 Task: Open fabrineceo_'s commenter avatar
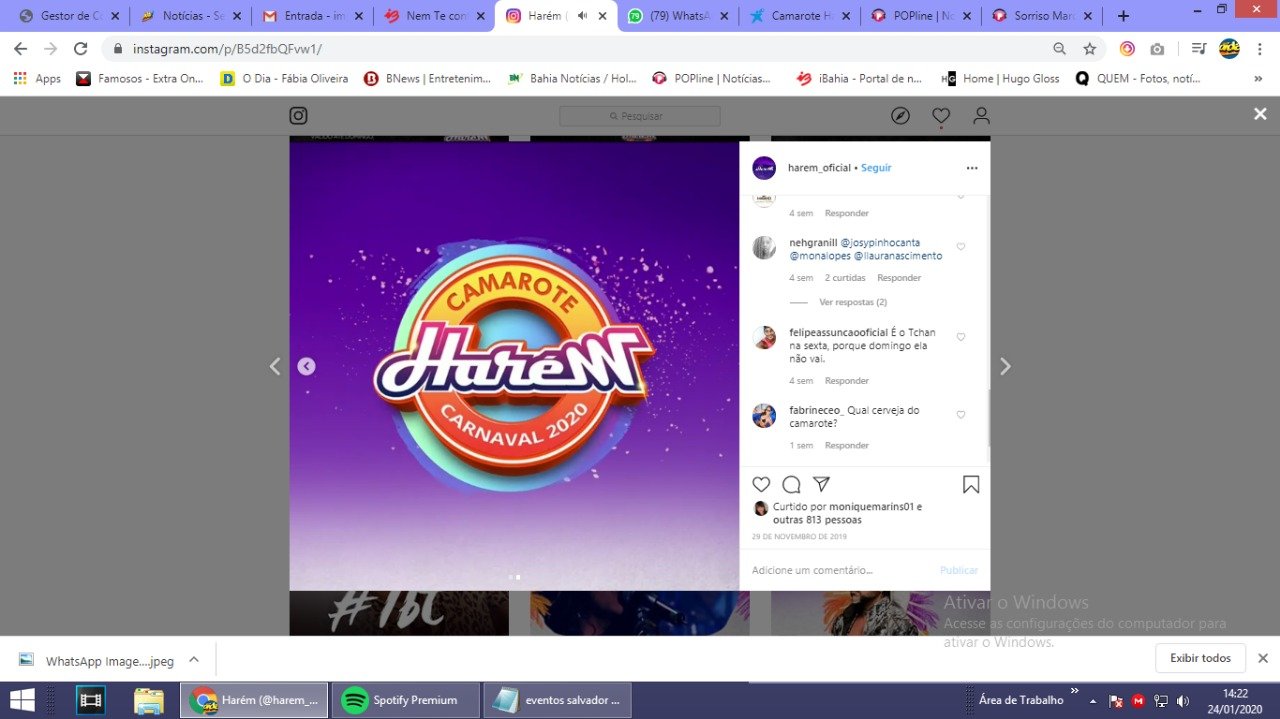tap(764, 416)
